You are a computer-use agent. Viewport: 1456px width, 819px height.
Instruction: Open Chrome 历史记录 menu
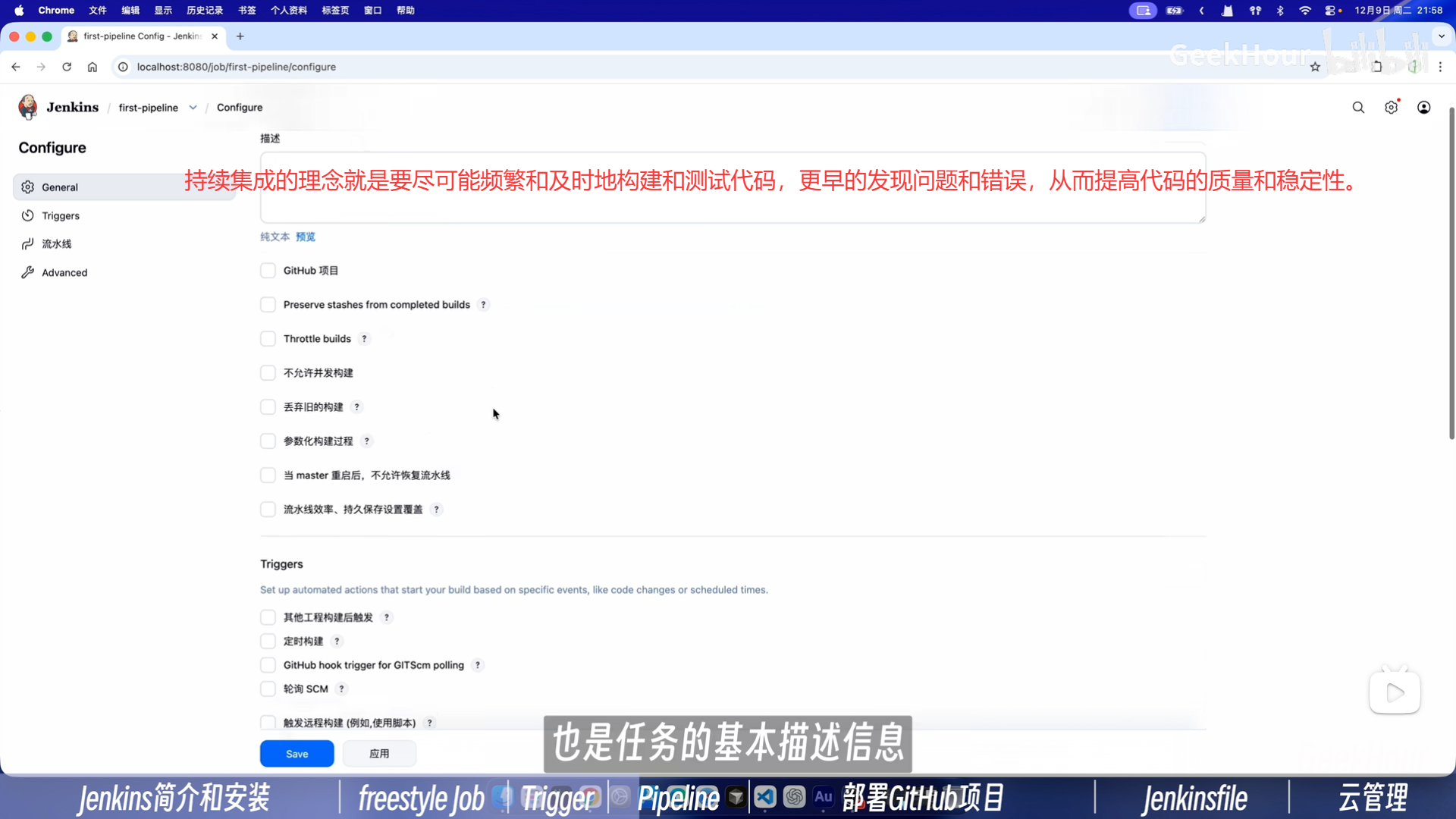(x=205, y=11)
